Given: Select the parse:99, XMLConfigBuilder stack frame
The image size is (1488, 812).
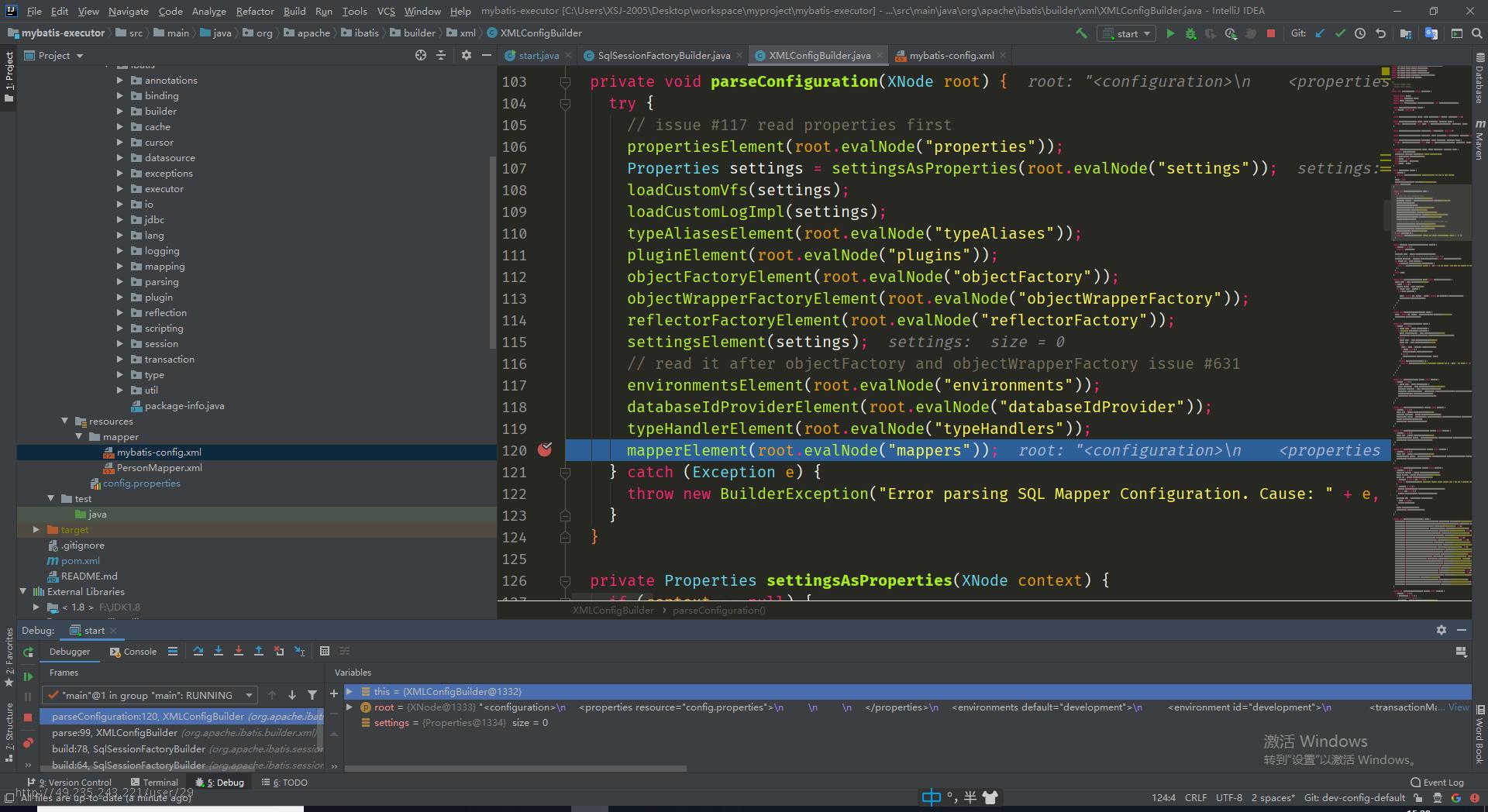Looking at the screenshot, I should 182,732.
